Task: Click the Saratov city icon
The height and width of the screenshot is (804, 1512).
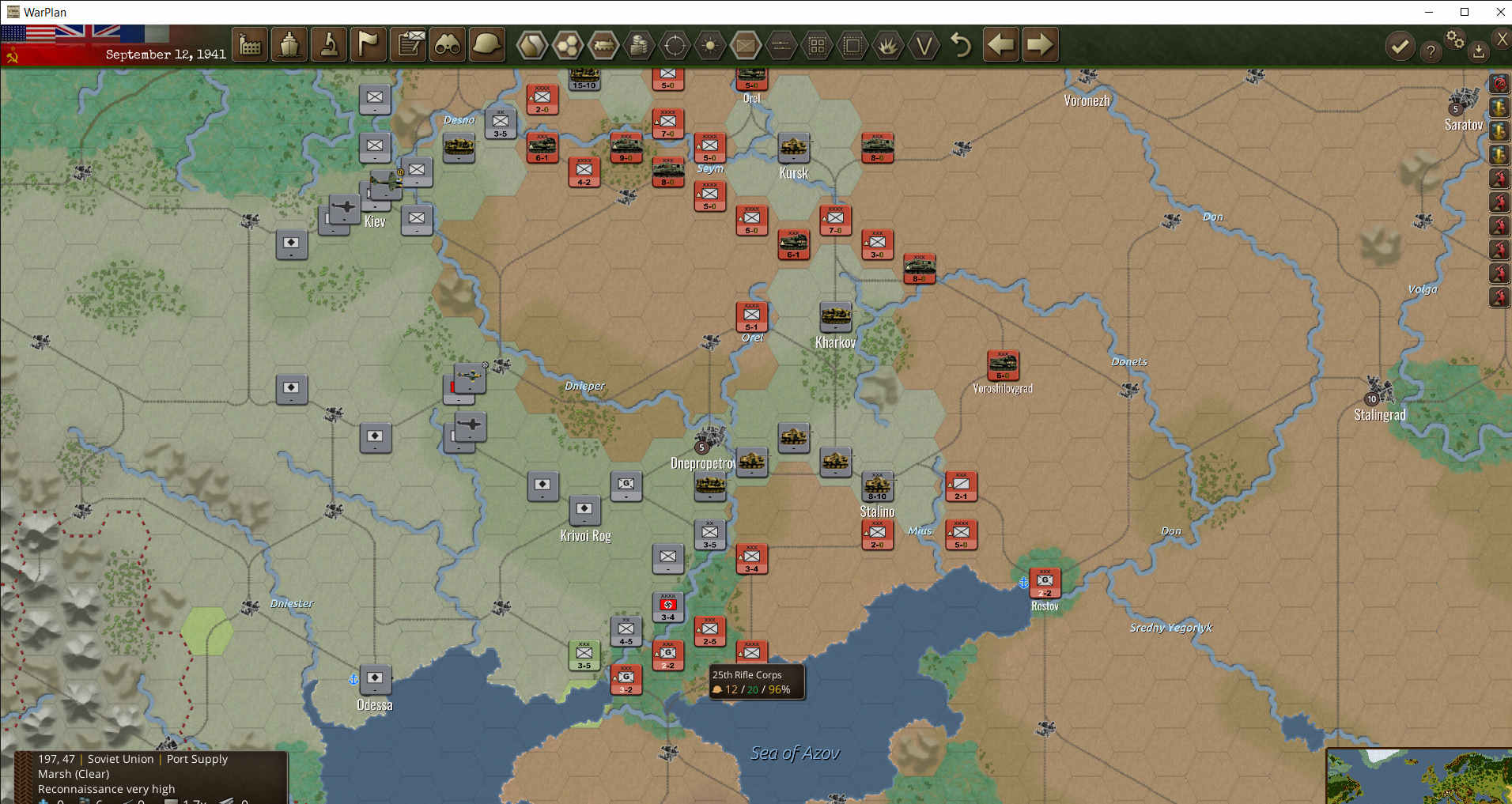Action: click(x=1464, y=101)
